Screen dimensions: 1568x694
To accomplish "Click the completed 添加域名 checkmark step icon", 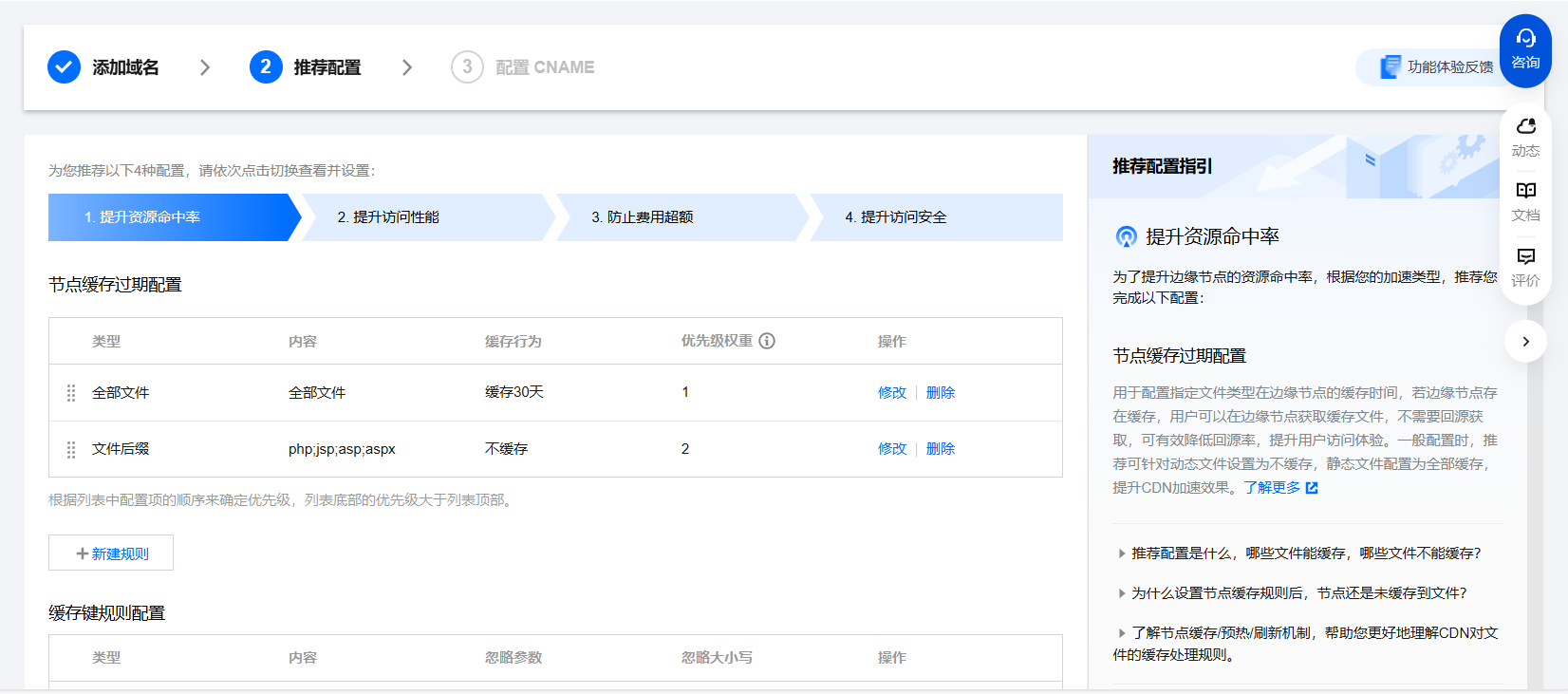I will point(64,67).
